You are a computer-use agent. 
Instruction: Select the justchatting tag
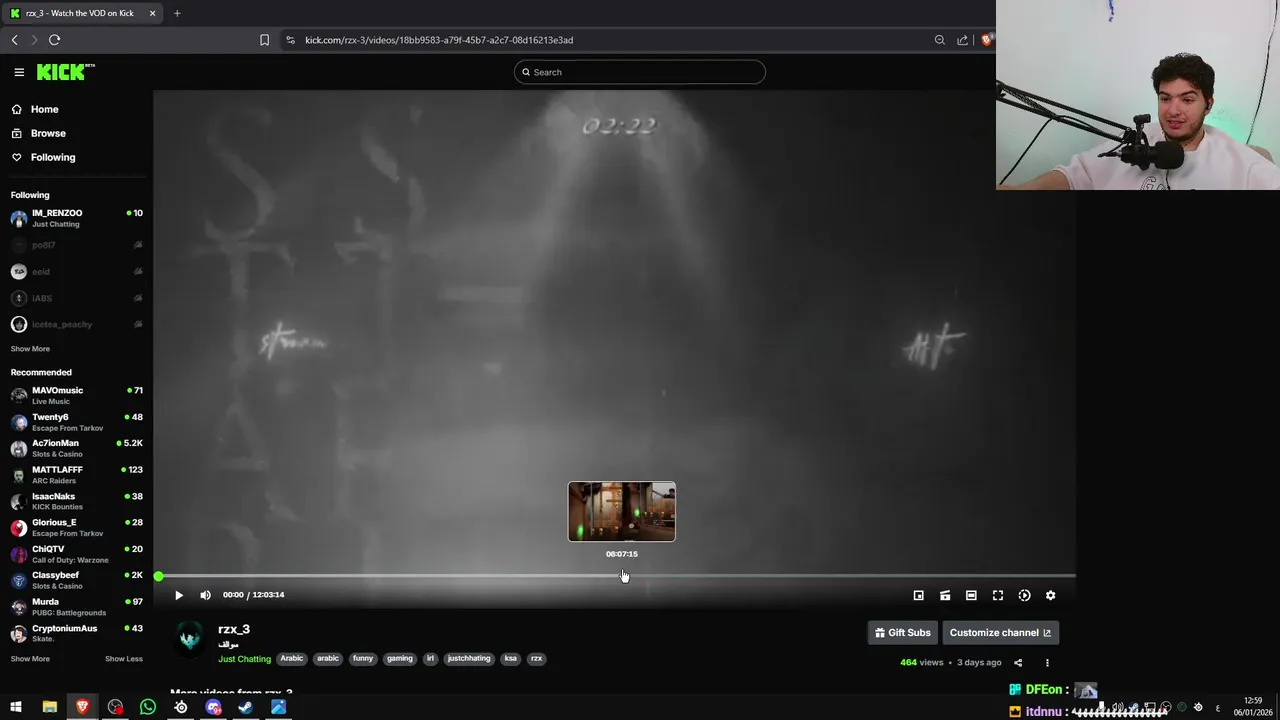pos(469,658)
